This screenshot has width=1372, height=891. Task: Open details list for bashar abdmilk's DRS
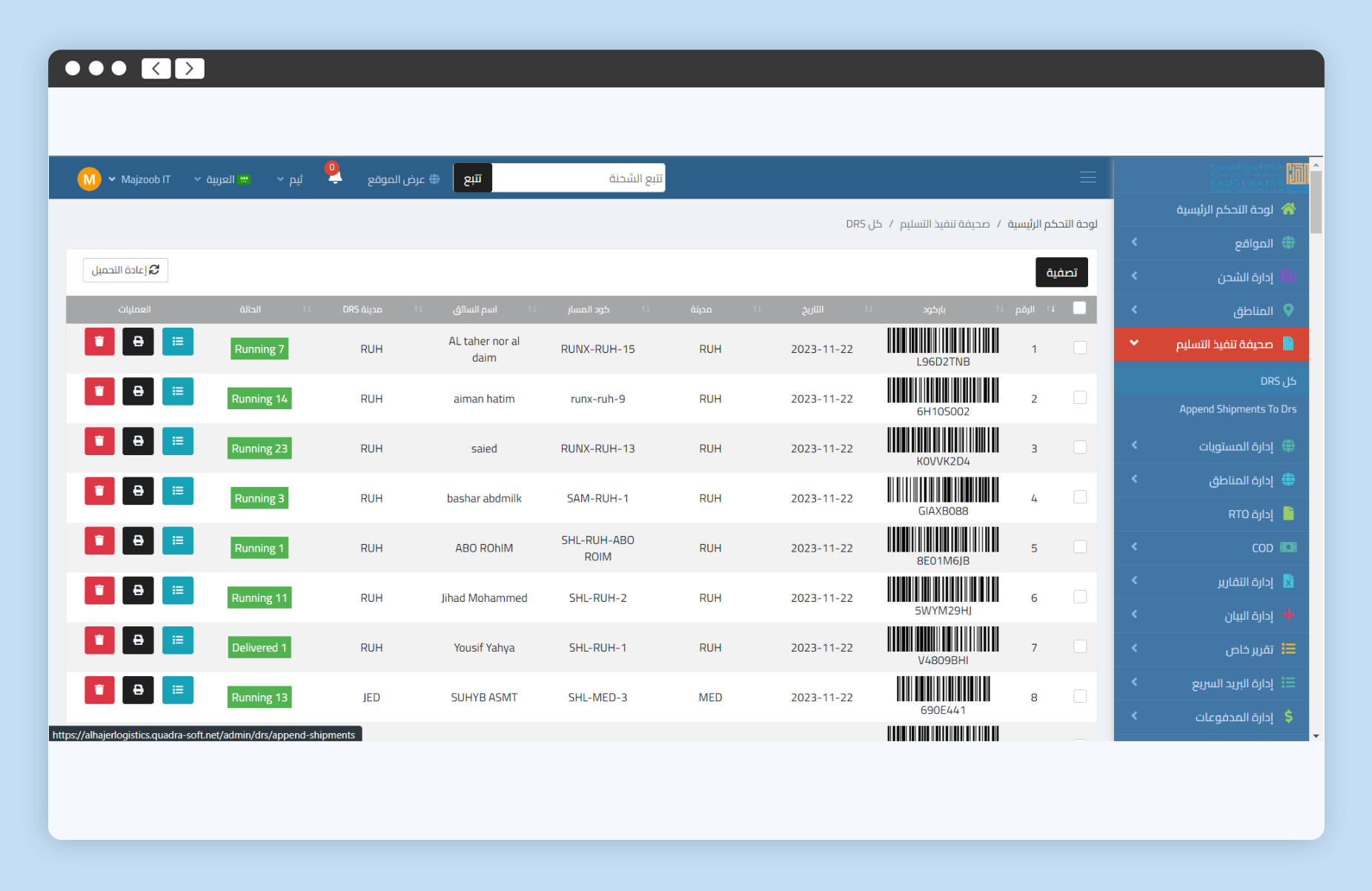click(x=178, y=491)
